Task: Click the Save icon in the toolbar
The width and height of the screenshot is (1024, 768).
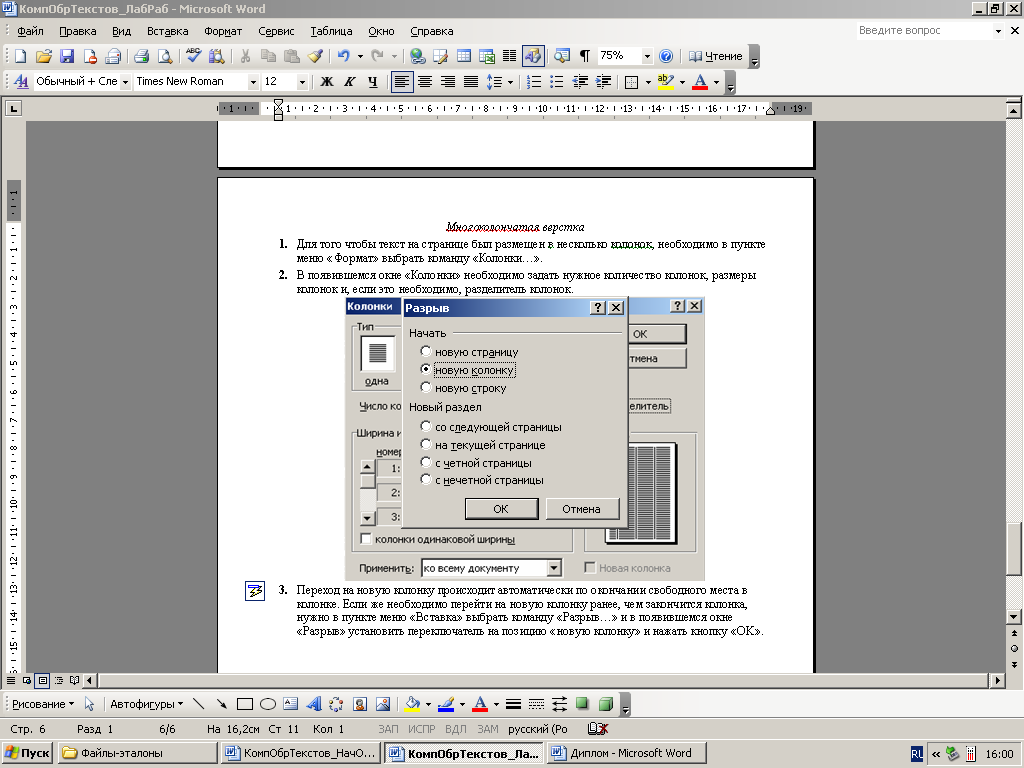Action: coord(67,56)
